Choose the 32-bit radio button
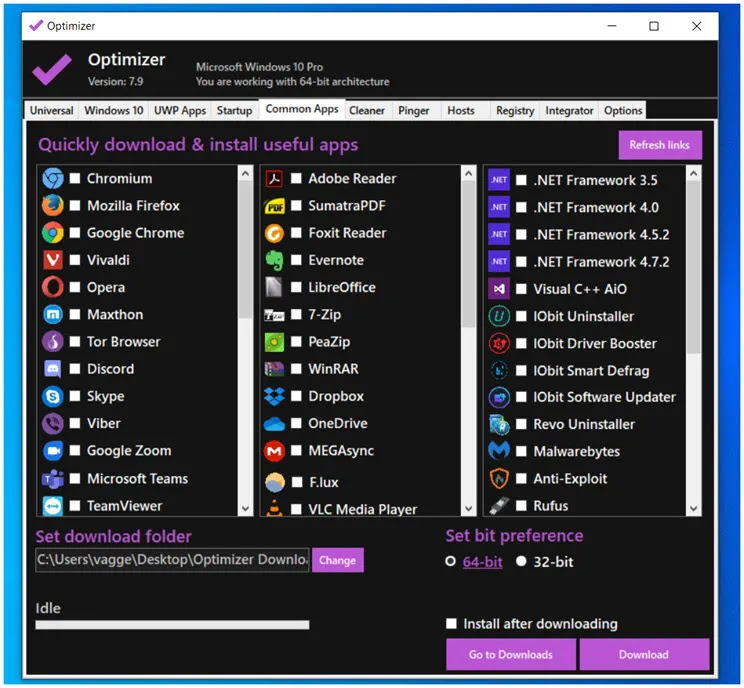 [521, 561]
